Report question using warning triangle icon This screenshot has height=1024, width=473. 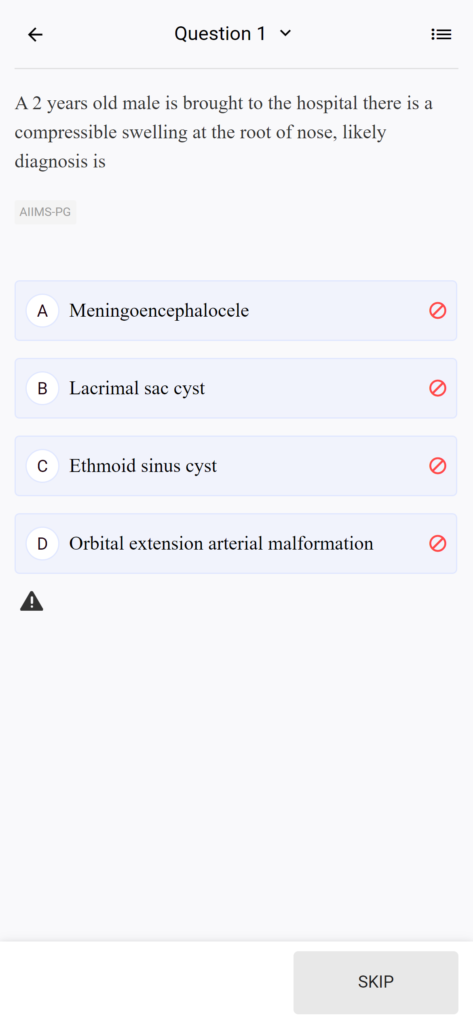click(31, 601)
